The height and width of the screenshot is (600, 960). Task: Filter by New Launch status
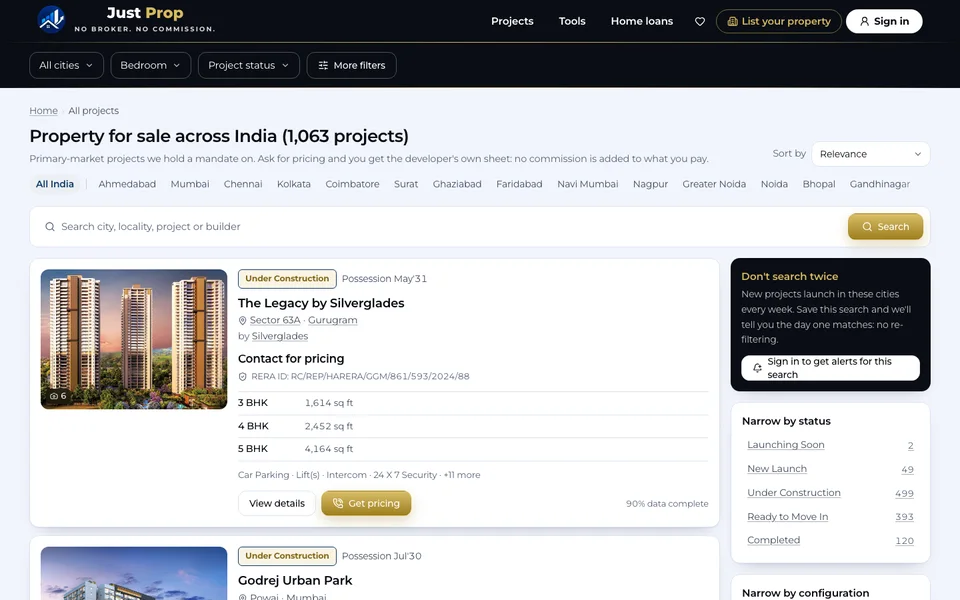point(777,469)
